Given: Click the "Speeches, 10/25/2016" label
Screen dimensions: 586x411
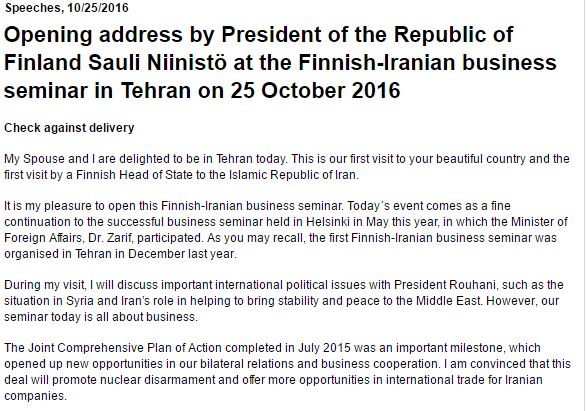Looking at the screenshot, I should pyautogui.click(x=67, y=8).
